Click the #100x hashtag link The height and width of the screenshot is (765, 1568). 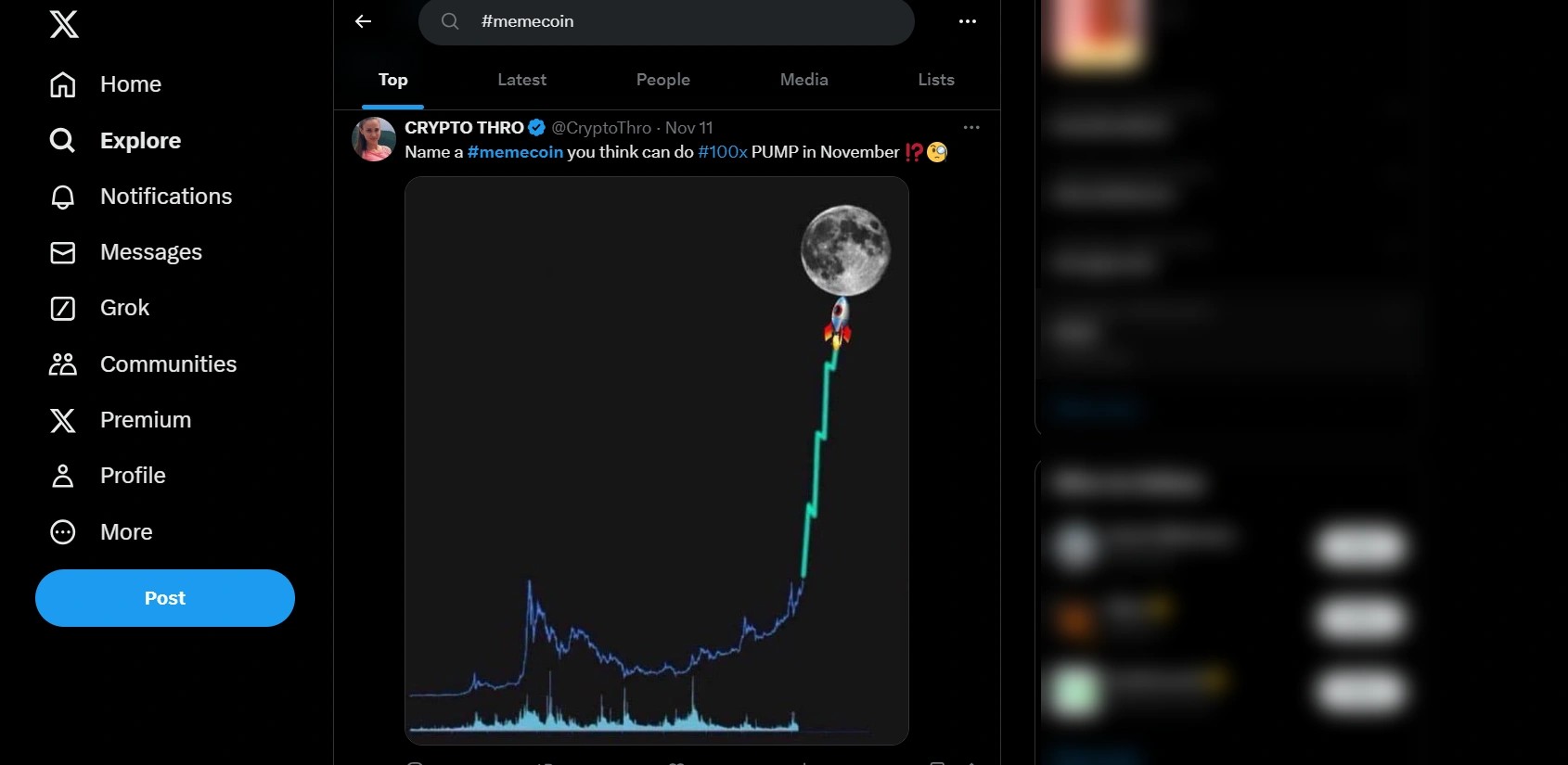pos(722,152)
